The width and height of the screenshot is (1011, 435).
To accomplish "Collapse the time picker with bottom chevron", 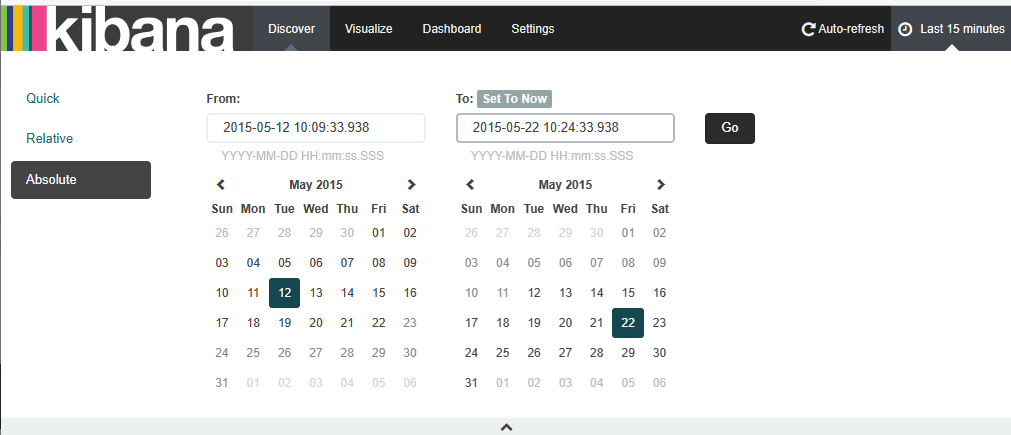I will [507, 427].
